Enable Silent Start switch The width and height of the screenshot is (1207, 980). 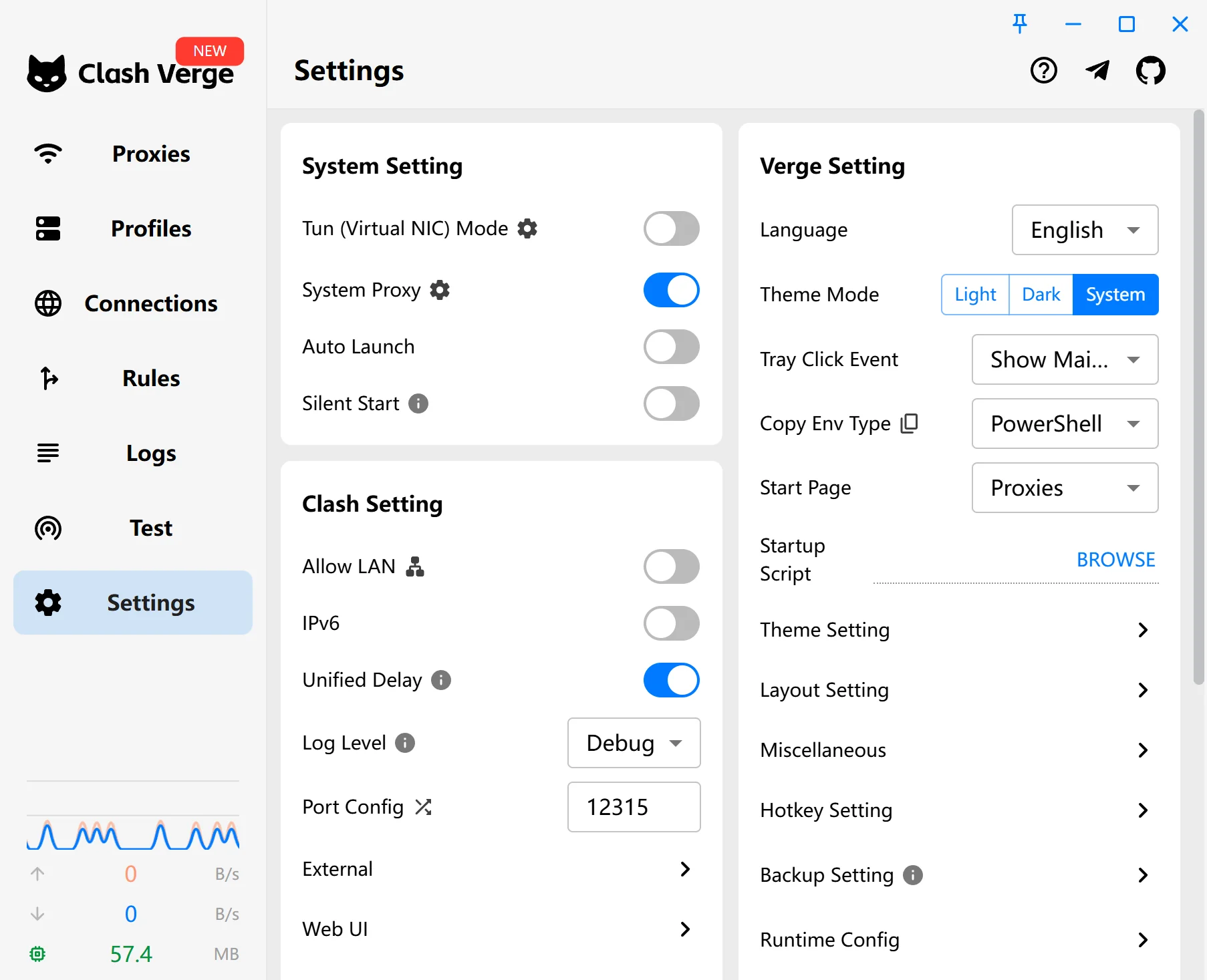(x=672, y=403)
